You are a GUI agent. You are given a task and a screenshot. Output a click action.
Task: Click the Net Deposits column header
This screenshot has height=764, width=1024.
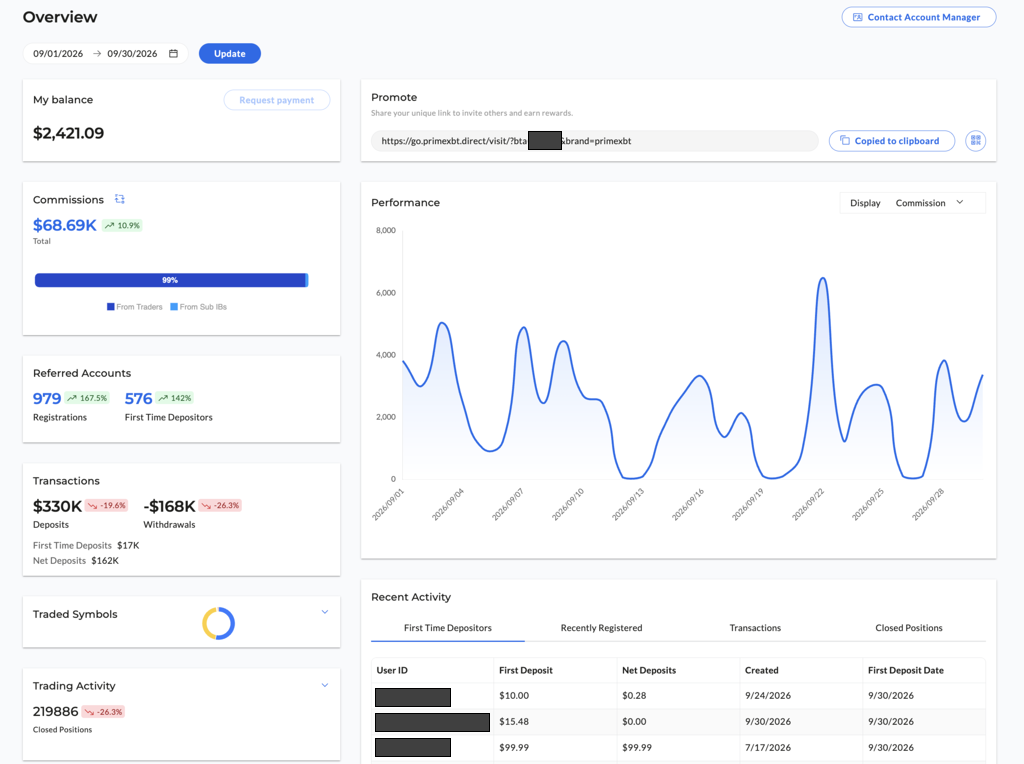[x=649, y=670]
